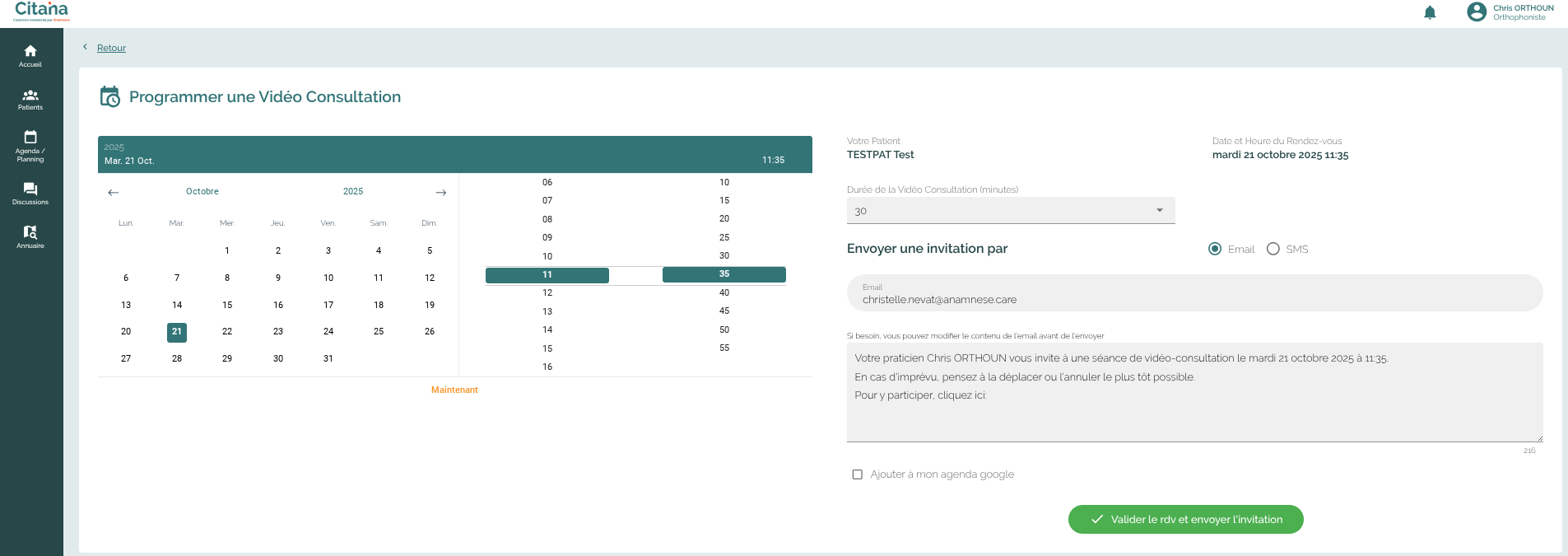Open the Octobre month selector
This screenshot has height=556, width=1568.
tap(202, 191)
